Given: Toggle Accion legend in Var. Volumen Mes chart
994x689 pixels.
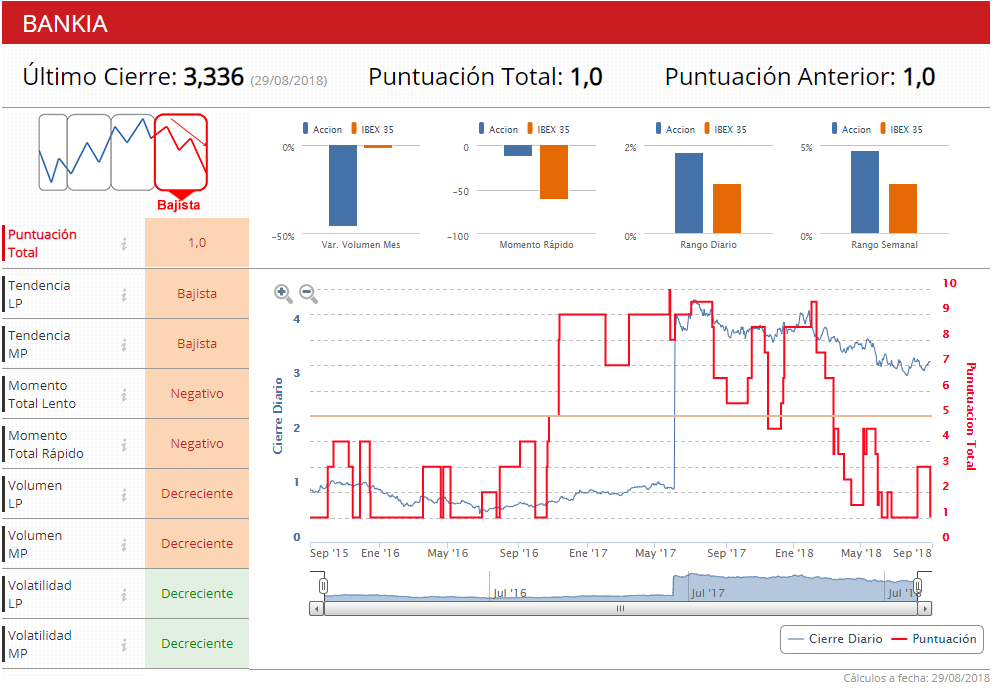Looking at the screenshot, I should [x=323, y=129].
